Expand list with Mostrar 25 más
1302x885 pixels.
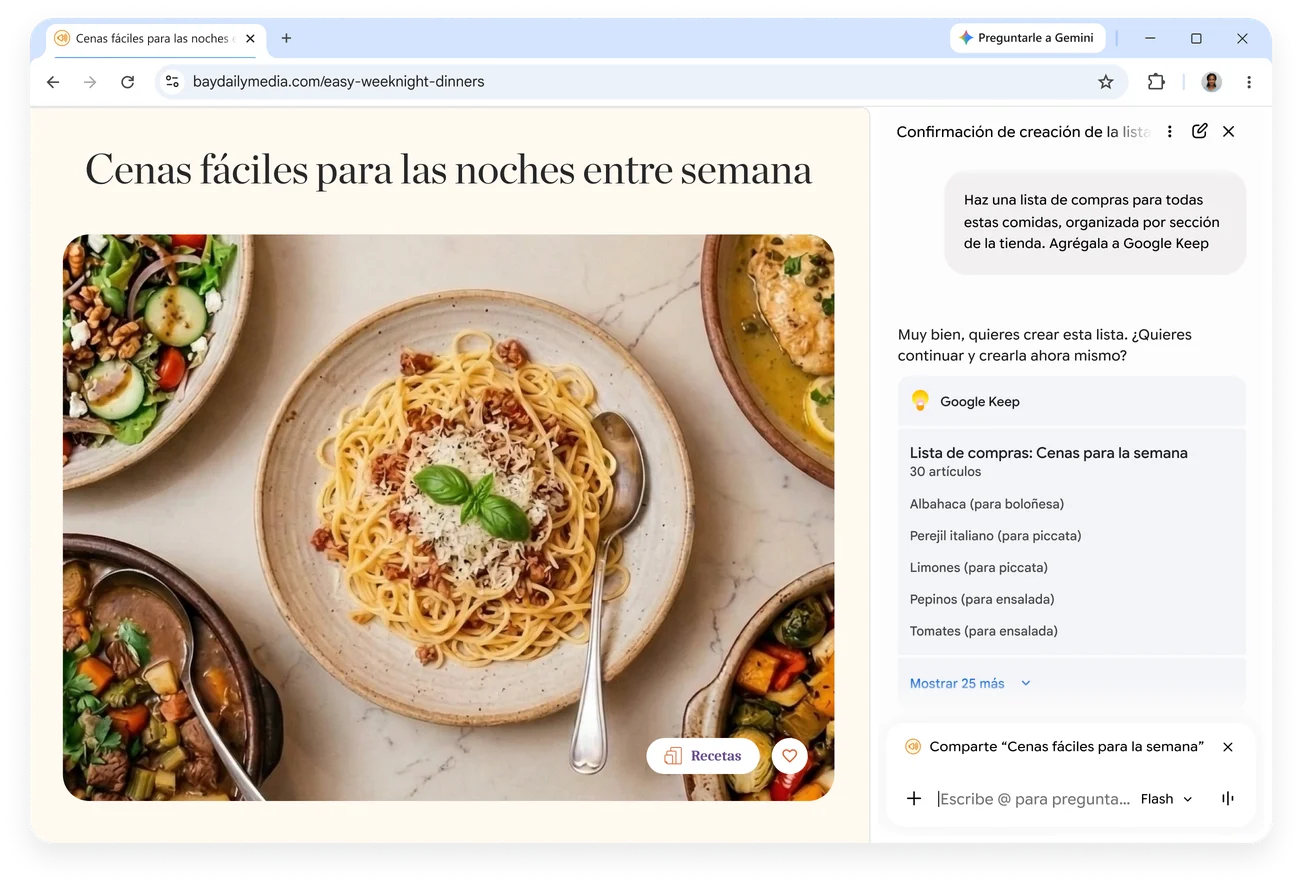coord(969,683)
